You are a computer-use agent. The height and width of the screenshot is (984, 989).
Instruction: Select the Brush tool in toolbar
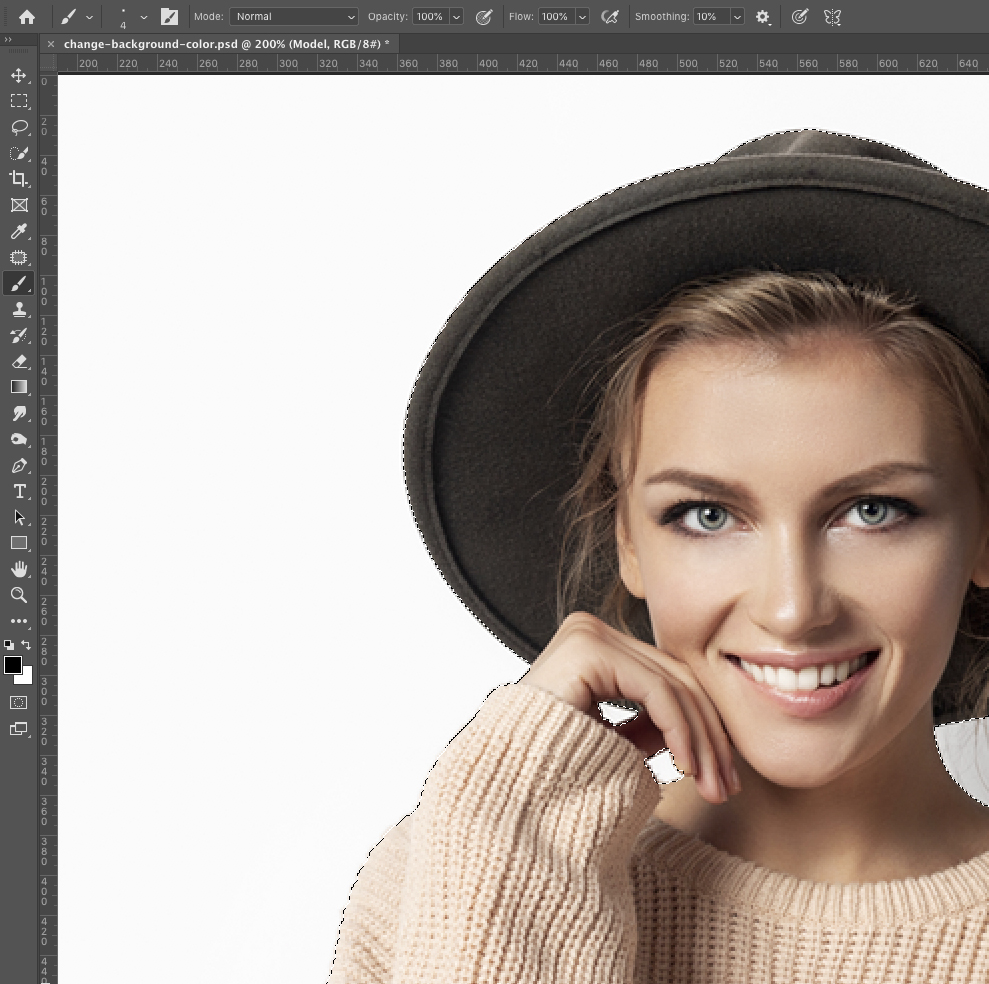pos(19,283)
